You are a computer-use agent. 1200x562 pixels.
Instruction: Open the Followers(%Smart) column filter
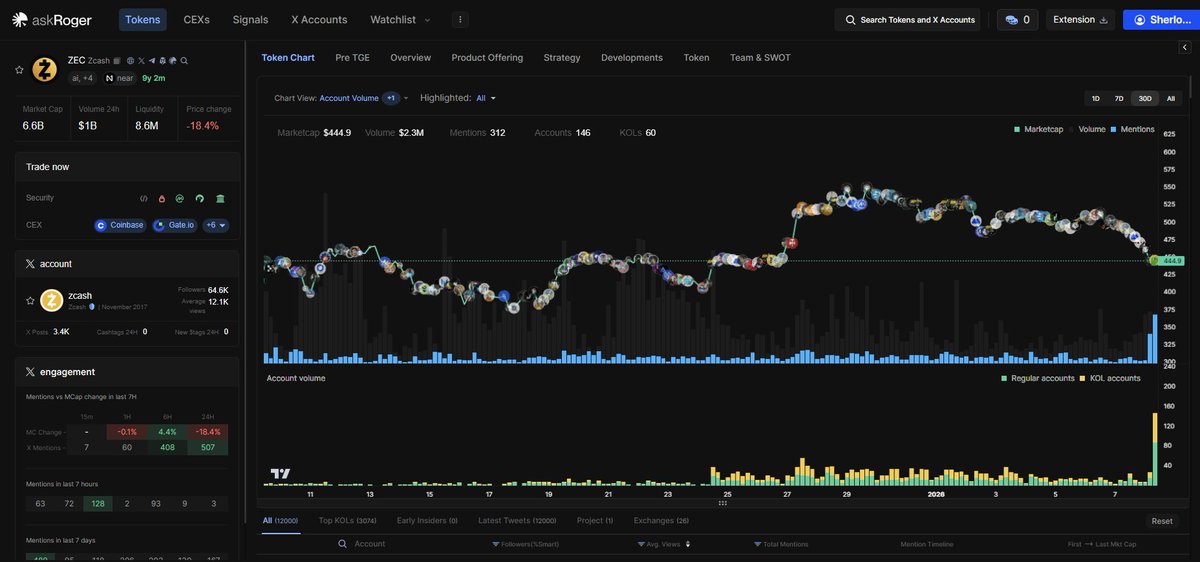click(x=526, y=544)
